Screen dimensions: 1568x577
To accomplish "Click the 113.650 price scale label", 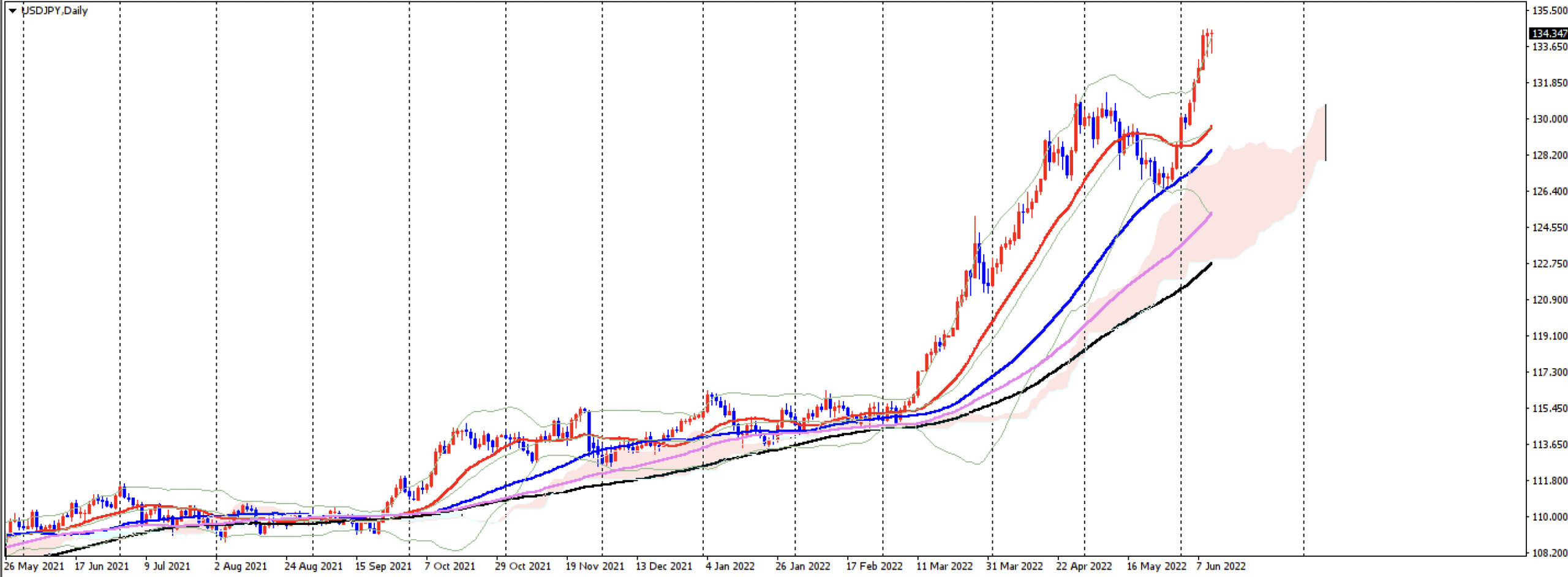I will [1550, 444].
